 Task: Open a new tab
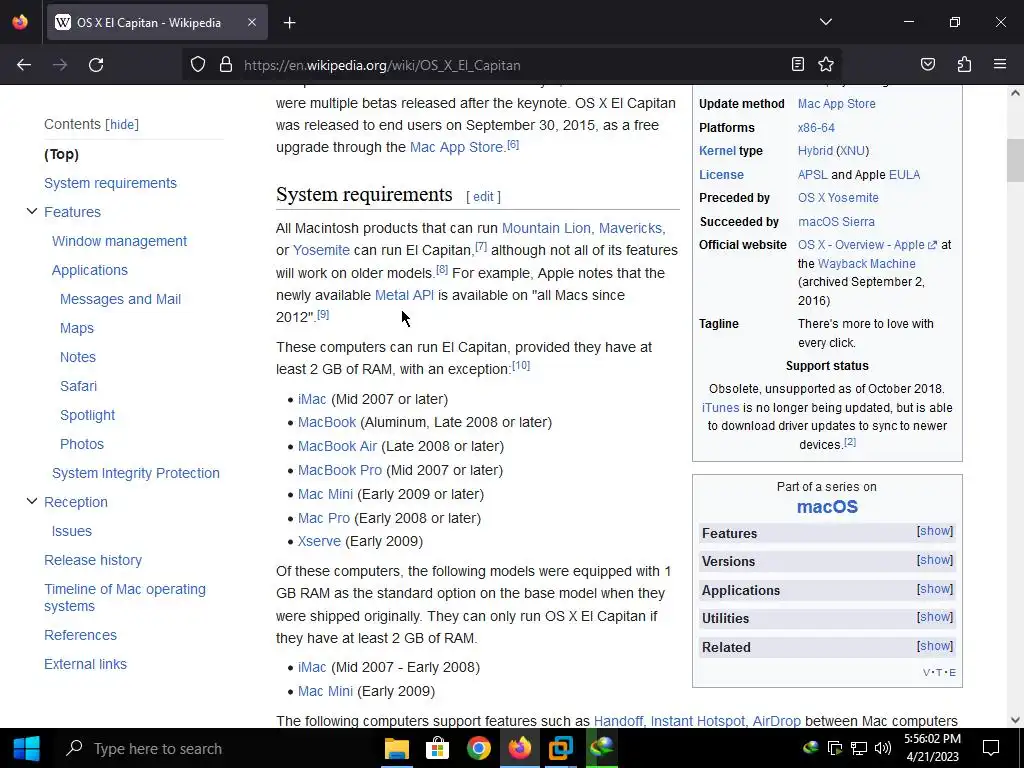[x=290, y=23]
